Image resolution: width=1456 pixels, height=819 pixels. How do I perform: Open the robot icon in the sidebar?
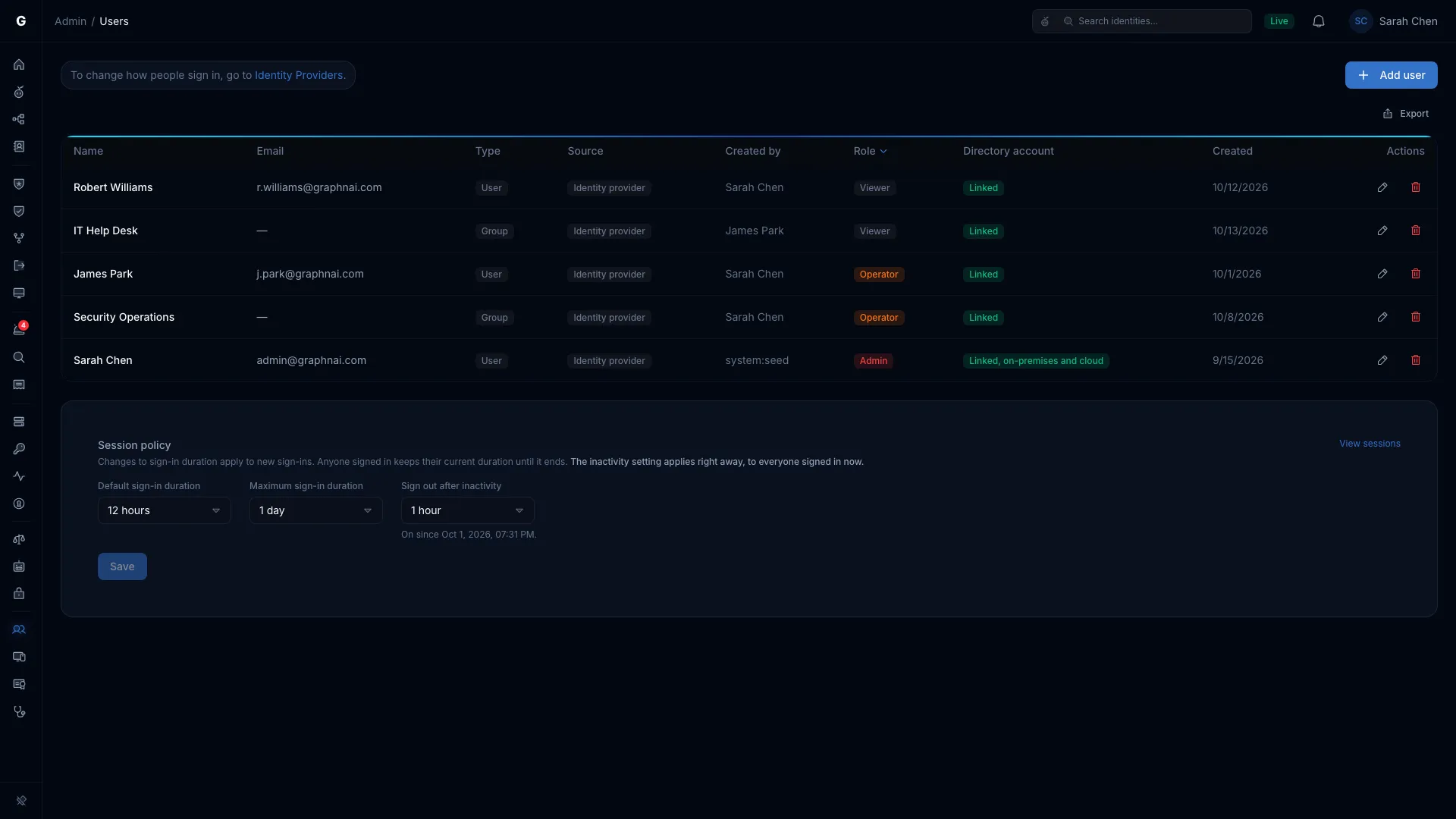19,566
